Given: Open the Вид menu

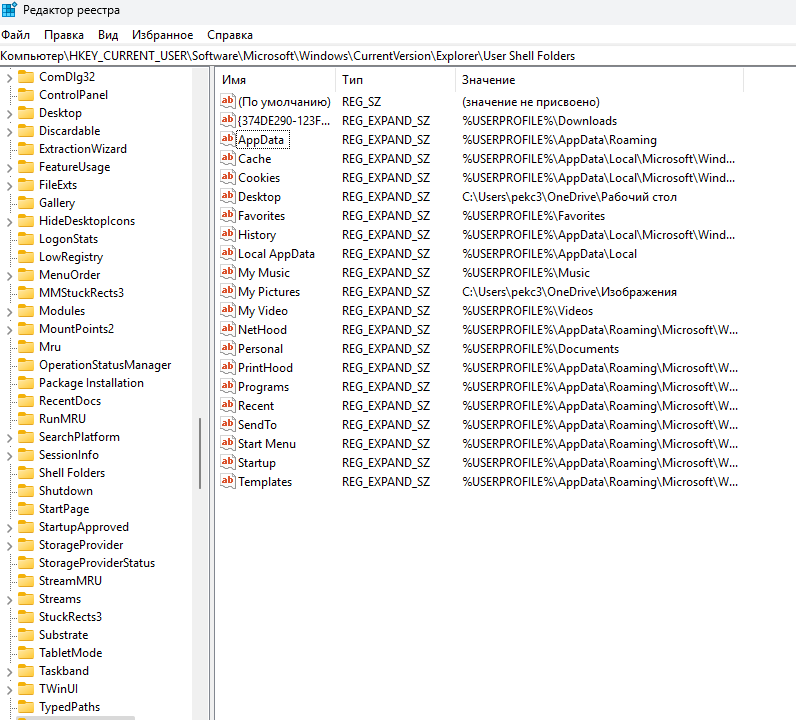Looking at the screenshot, I should [108, 35].
